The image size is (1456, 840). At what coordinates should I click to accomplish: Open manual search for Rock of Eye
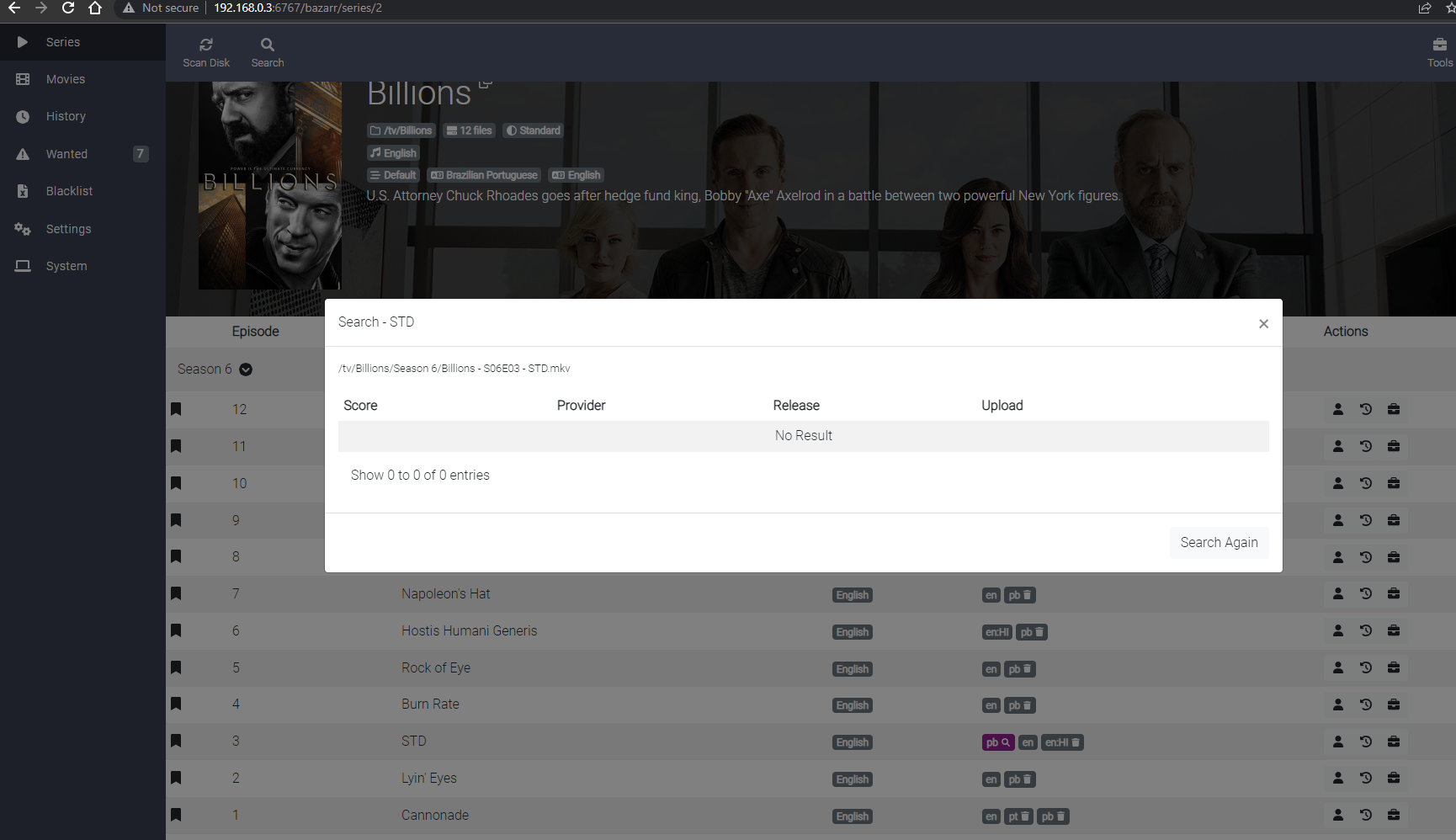coord(1338,667)
